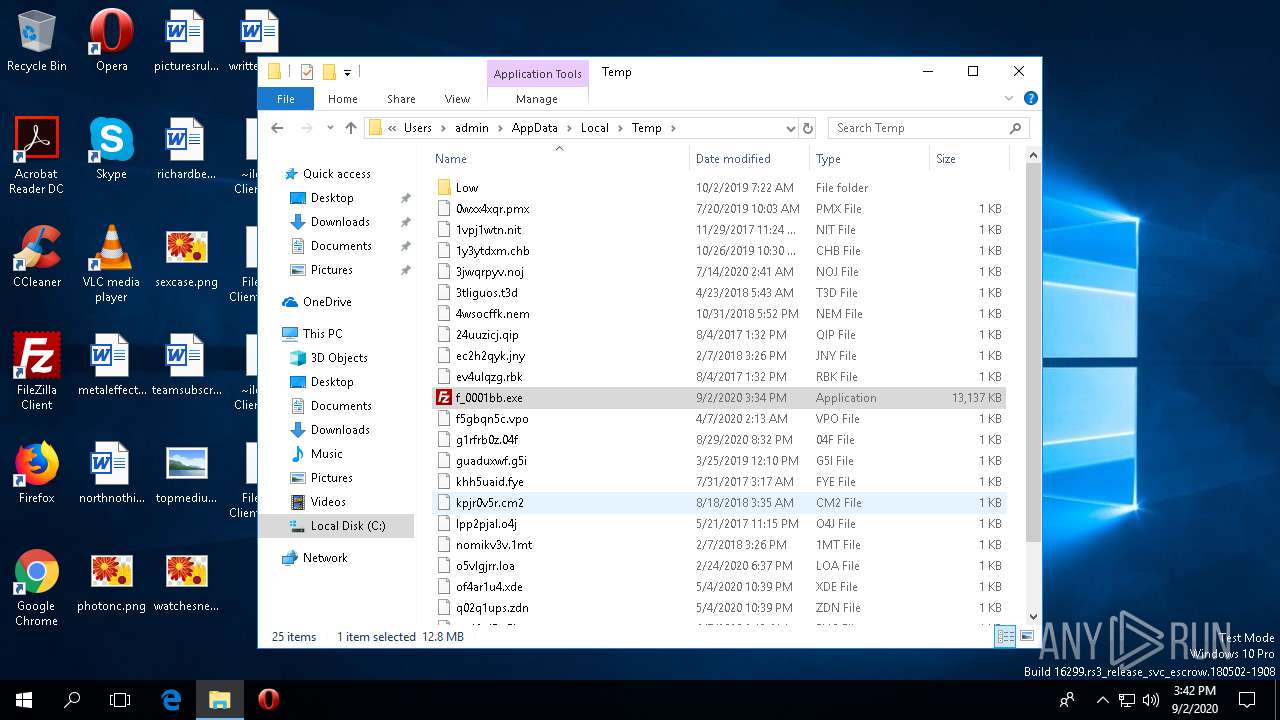Sort files by Date modified column

749,159
